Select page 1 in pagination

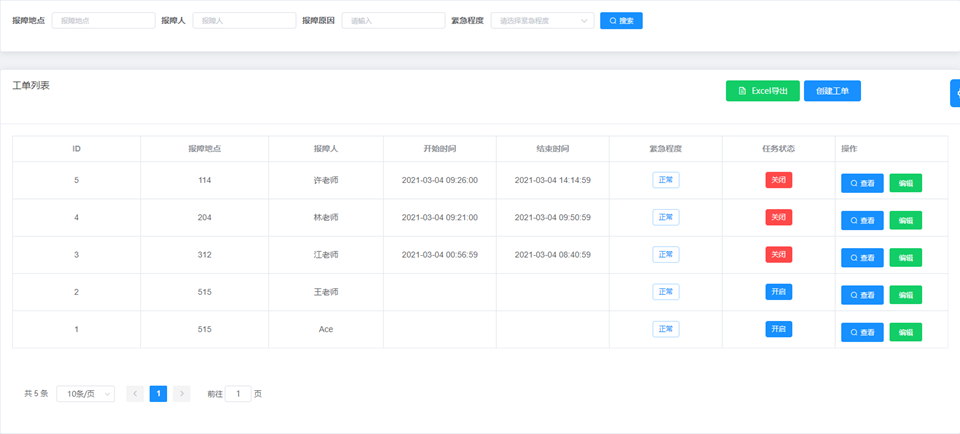158,394
